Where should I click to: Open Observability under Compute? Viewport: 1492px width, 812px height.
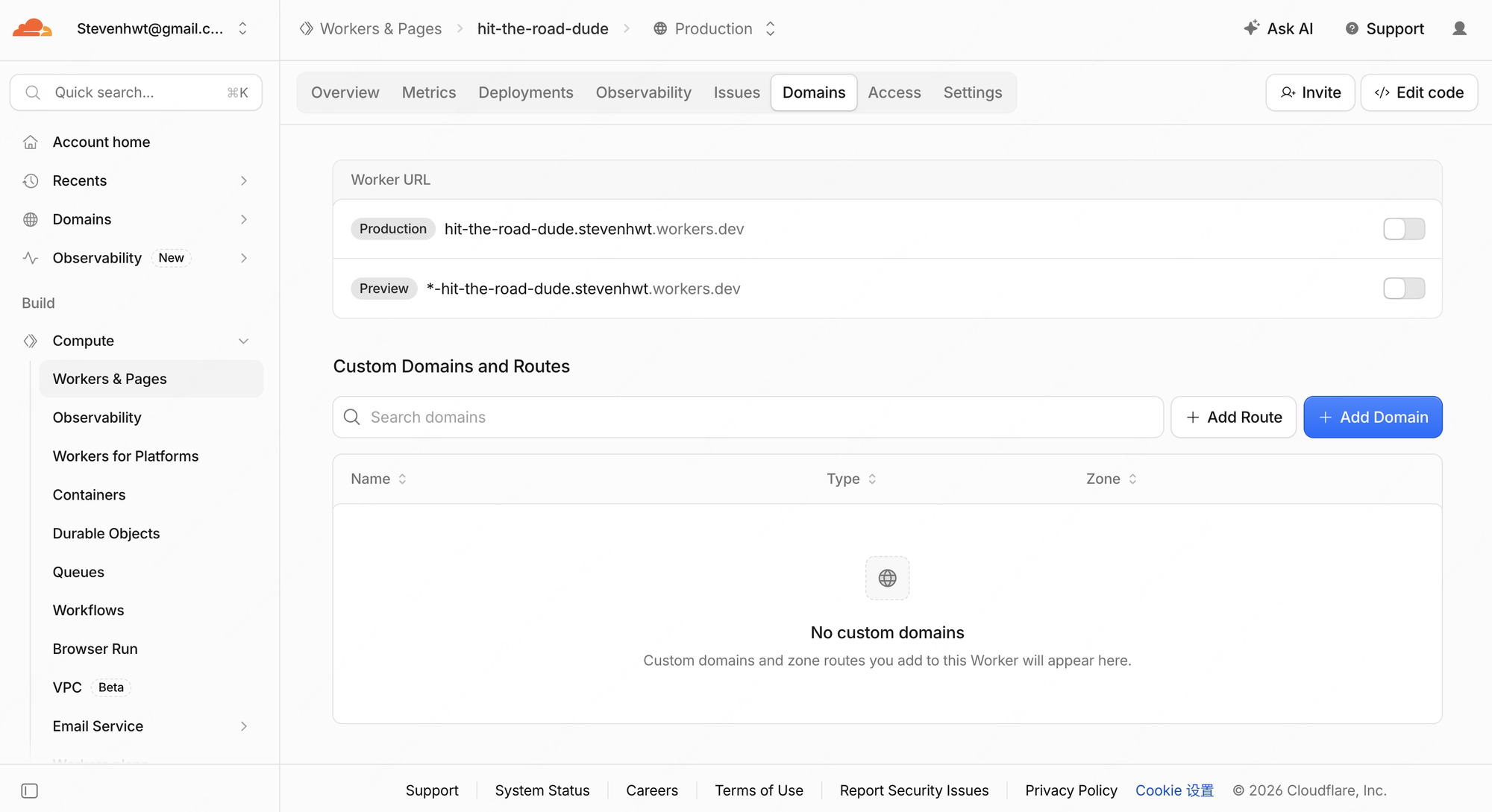(151, 418)
